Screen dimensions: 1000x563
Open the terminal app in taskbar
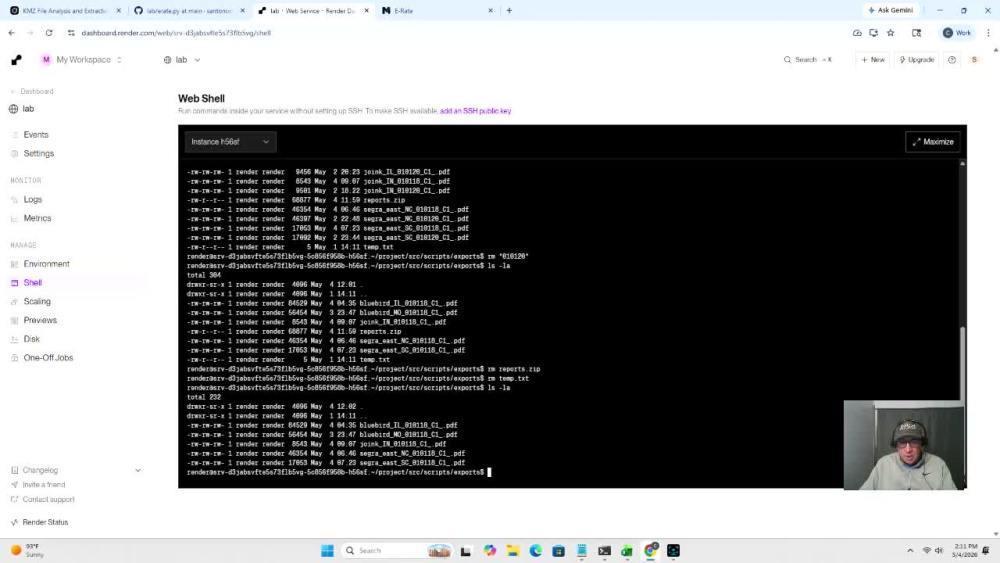click(605, 551)
